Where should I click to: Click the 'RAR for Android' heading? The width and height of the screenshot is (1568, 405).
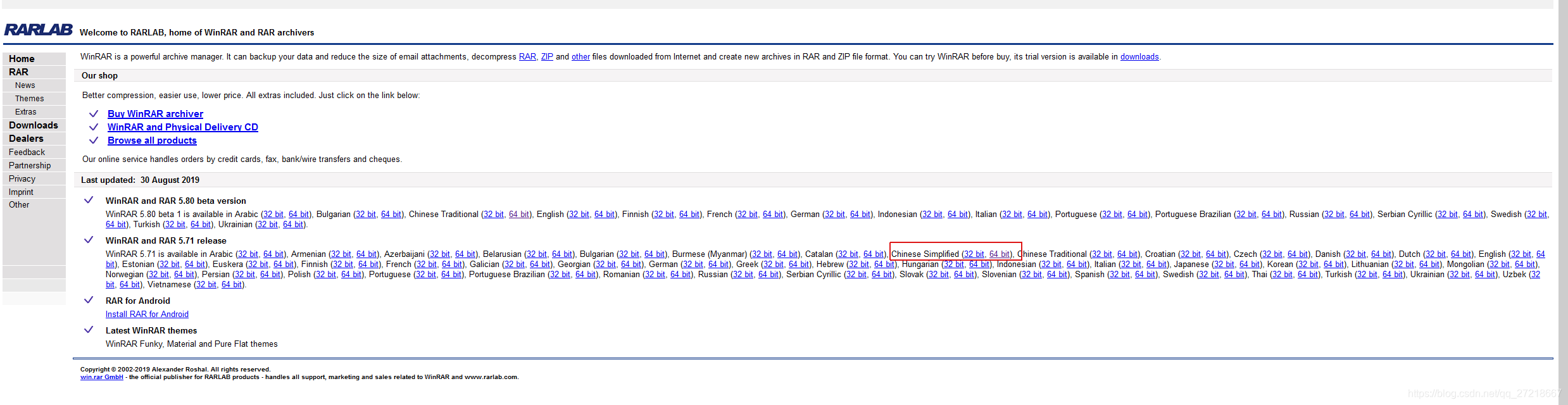(x=138, y=301)
